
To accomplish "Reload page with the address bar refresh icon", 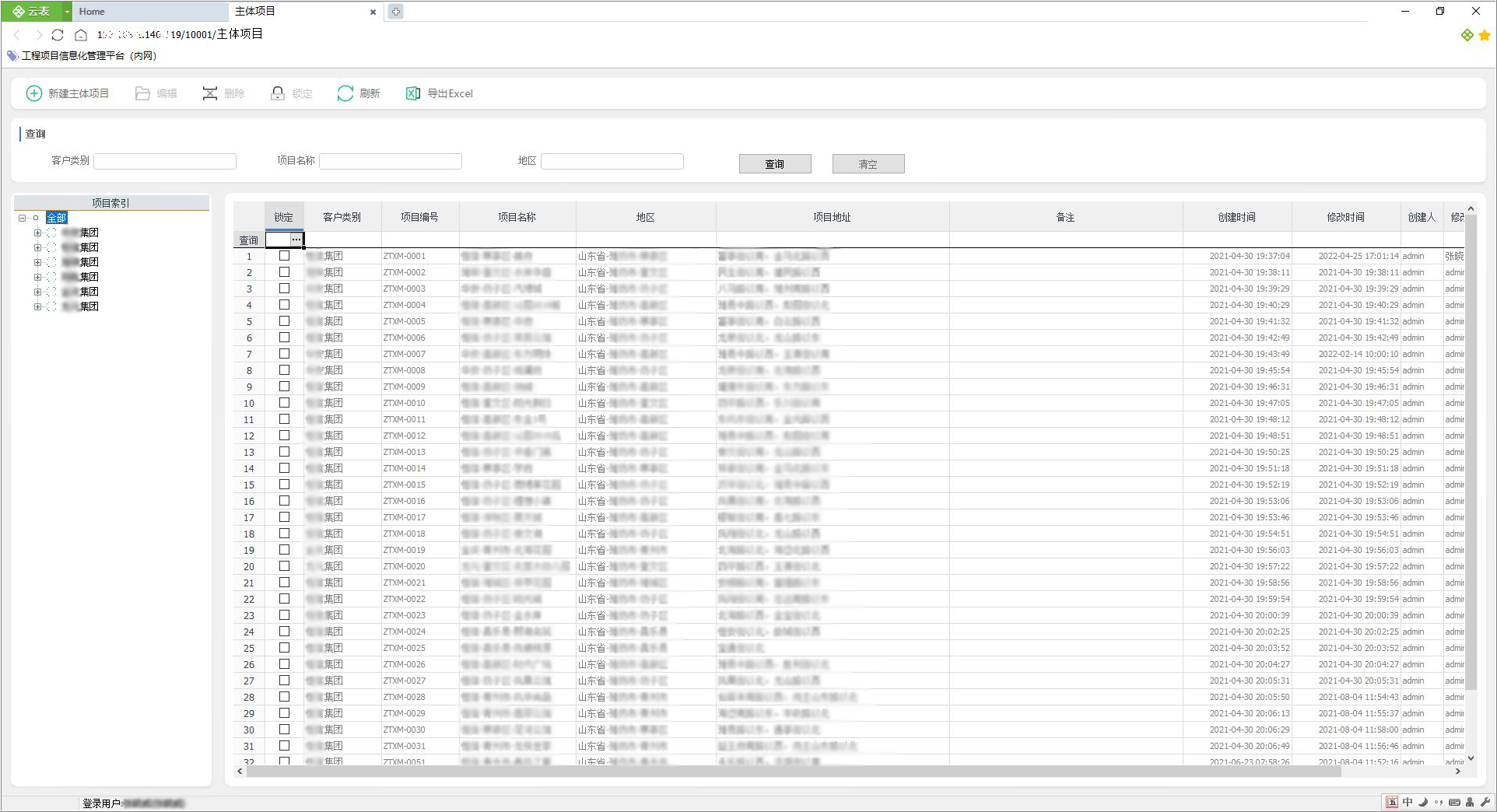I will 58,35.
